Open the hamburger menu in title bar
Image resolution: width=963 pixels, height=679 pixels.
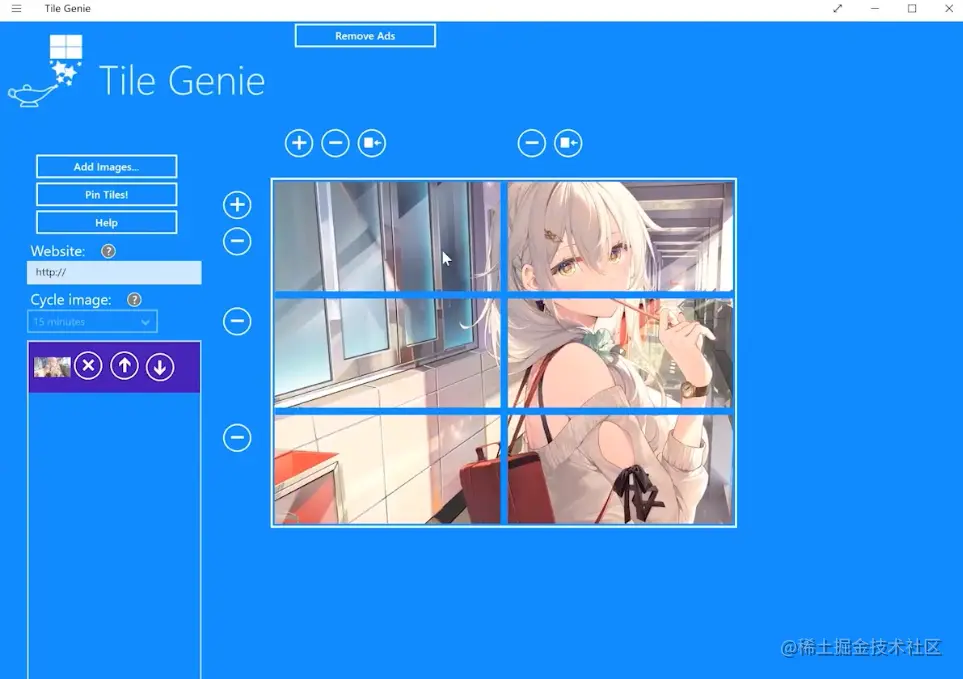pyautogui.click(x=17, y=9)
